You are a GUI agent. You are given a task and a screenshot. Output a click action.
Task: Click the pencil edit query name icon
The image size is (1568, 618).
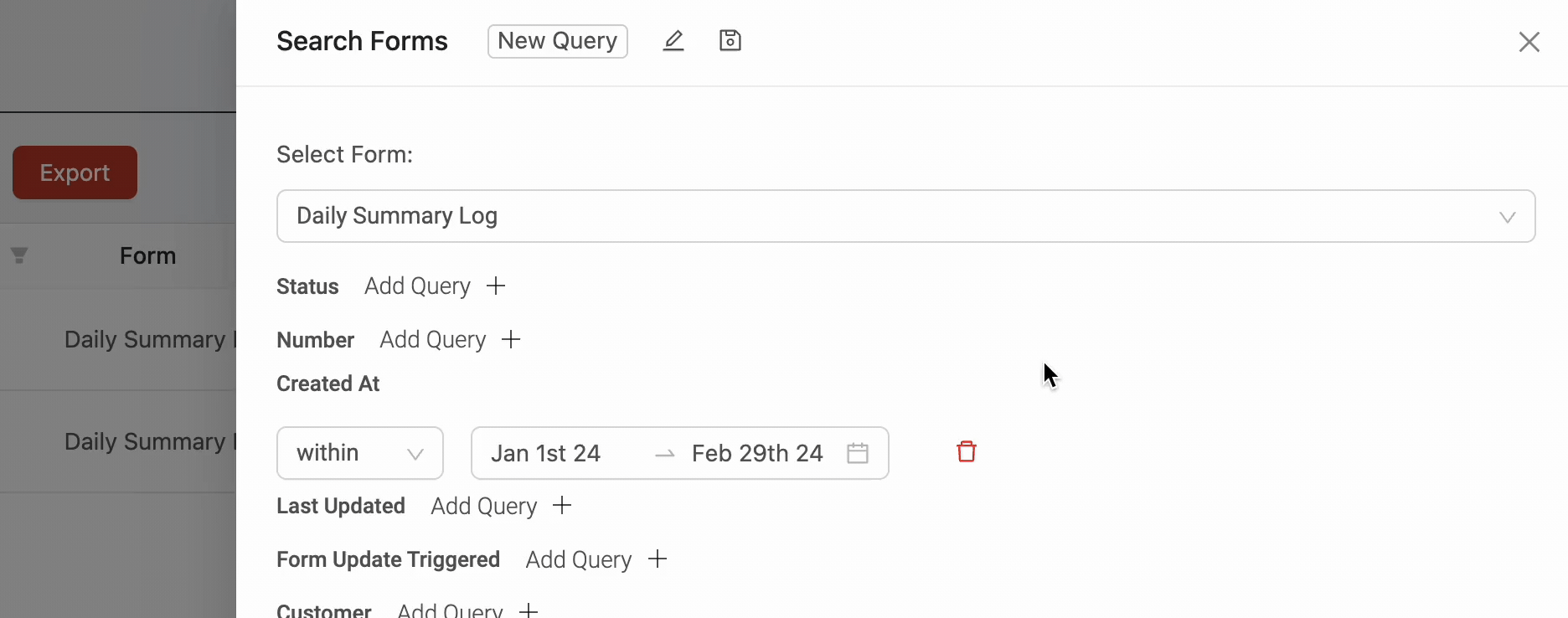click(x=673, y=41)
